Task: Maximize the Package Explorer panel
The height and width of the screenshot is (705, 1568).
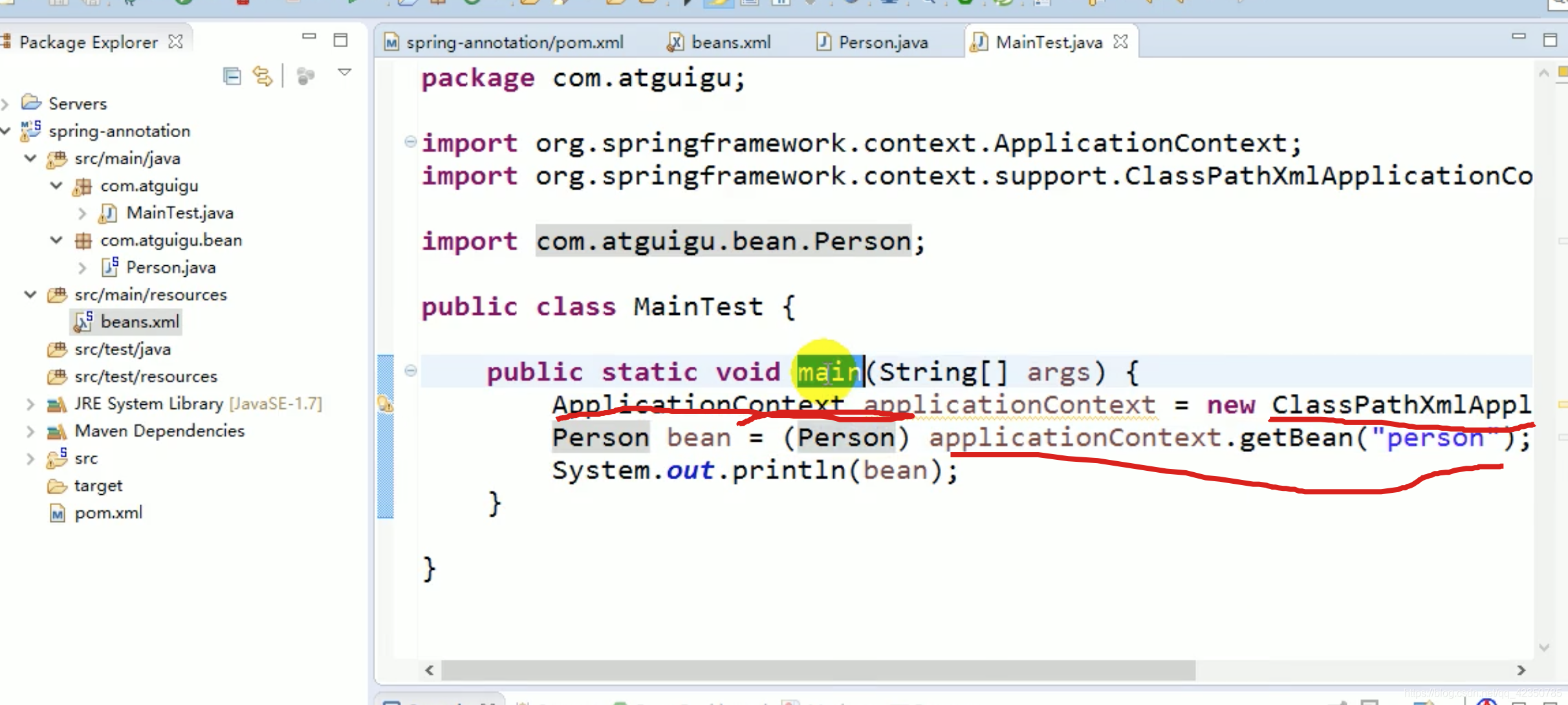Action: click(340, 40)
